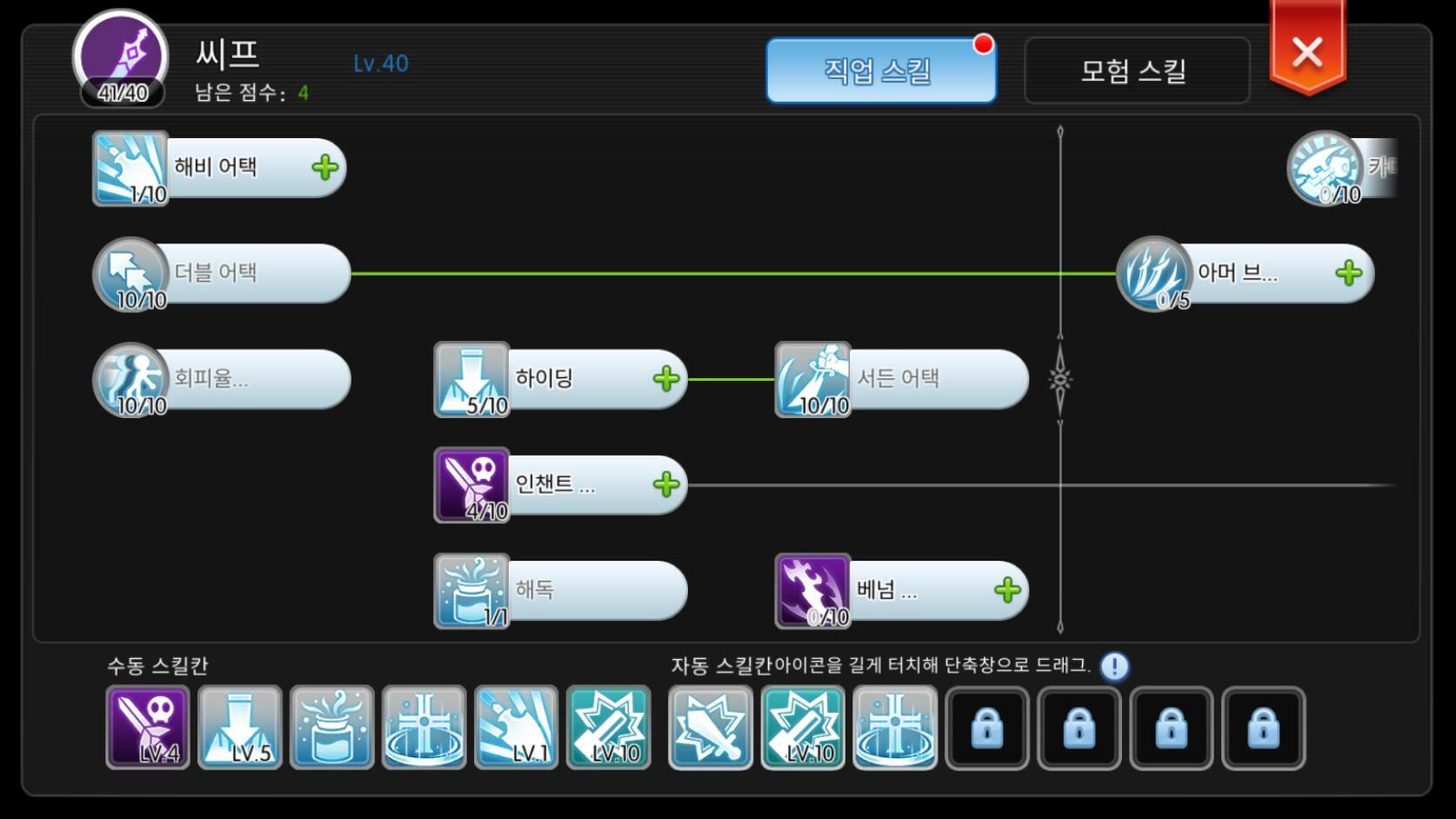
Task: Show the auto skill slot info tip
Action: click(1114, 667)
